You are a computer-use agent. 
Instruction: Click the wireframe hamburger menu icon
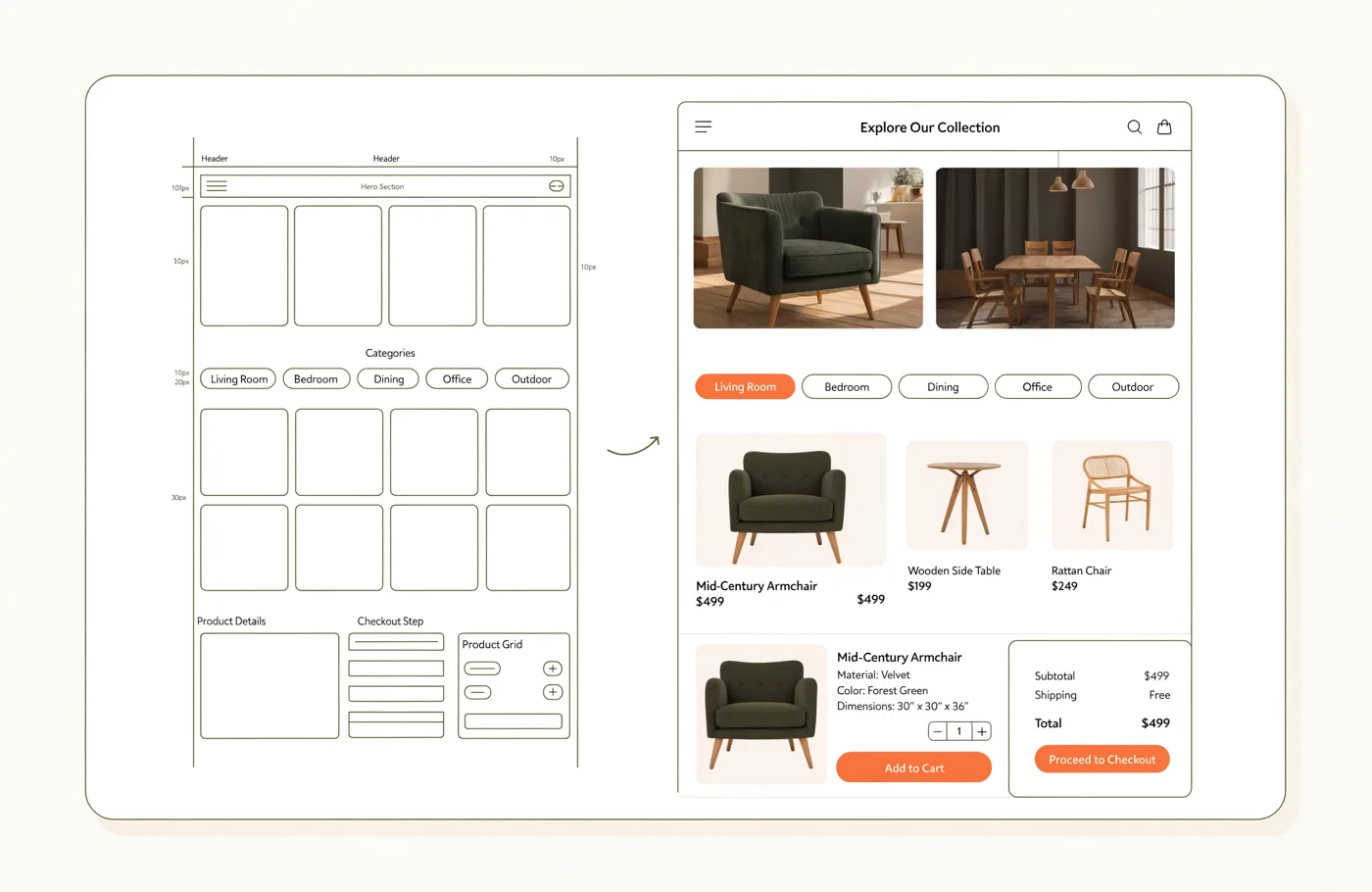[217, 186]
